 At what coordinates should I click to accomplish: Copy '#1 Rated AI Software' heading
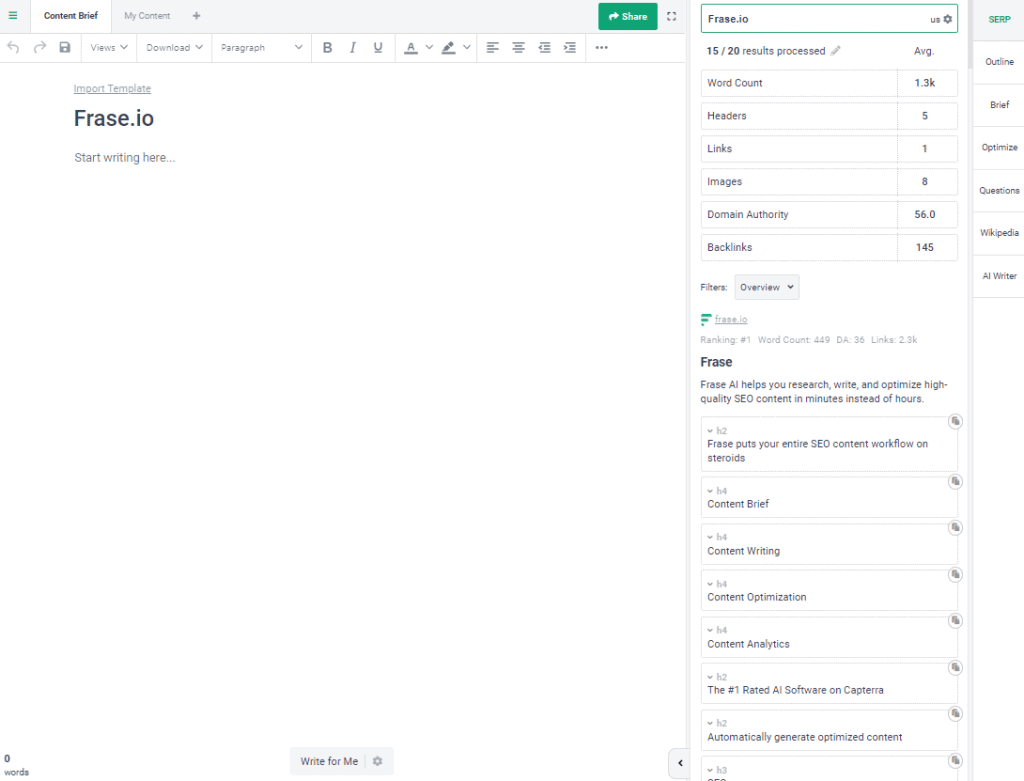coord(955,667)
